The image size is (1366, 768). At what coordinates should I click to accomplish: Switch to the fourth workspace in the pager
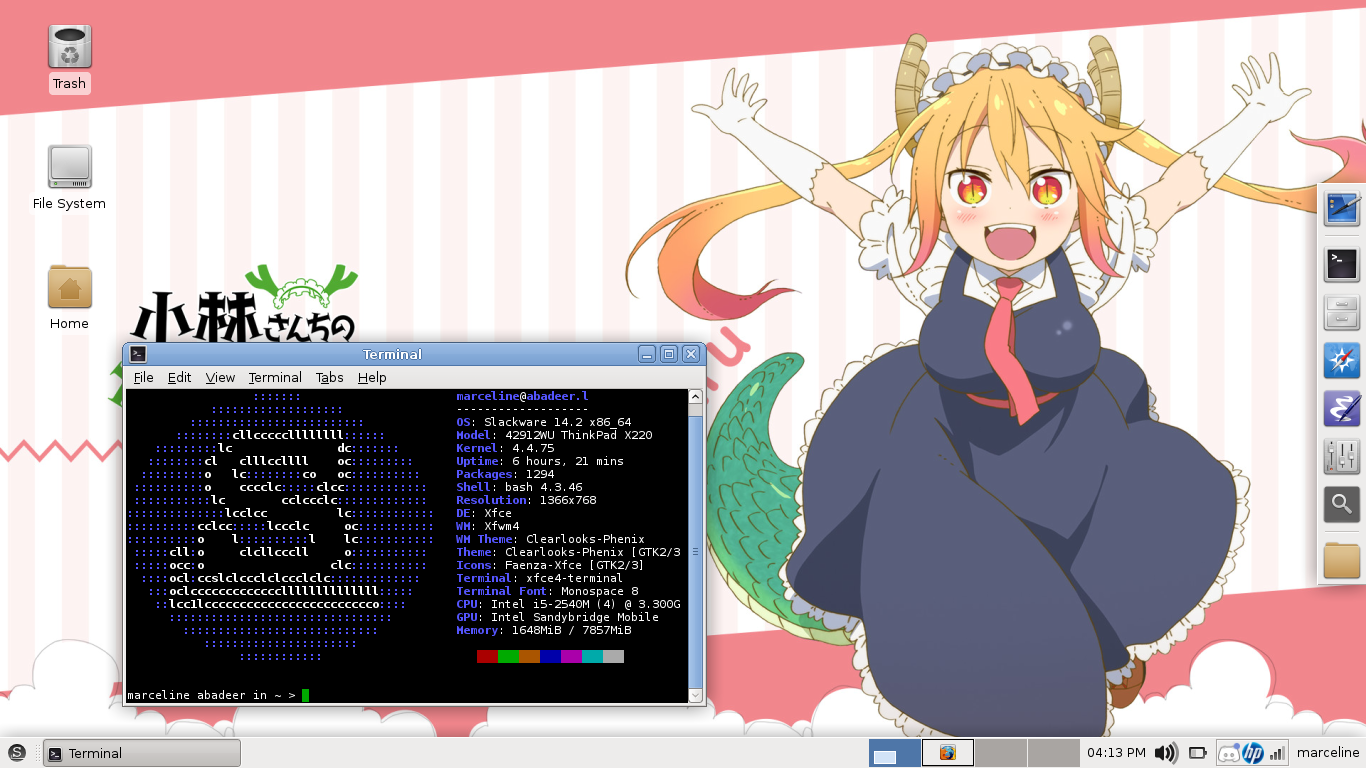coord(1054,753)
